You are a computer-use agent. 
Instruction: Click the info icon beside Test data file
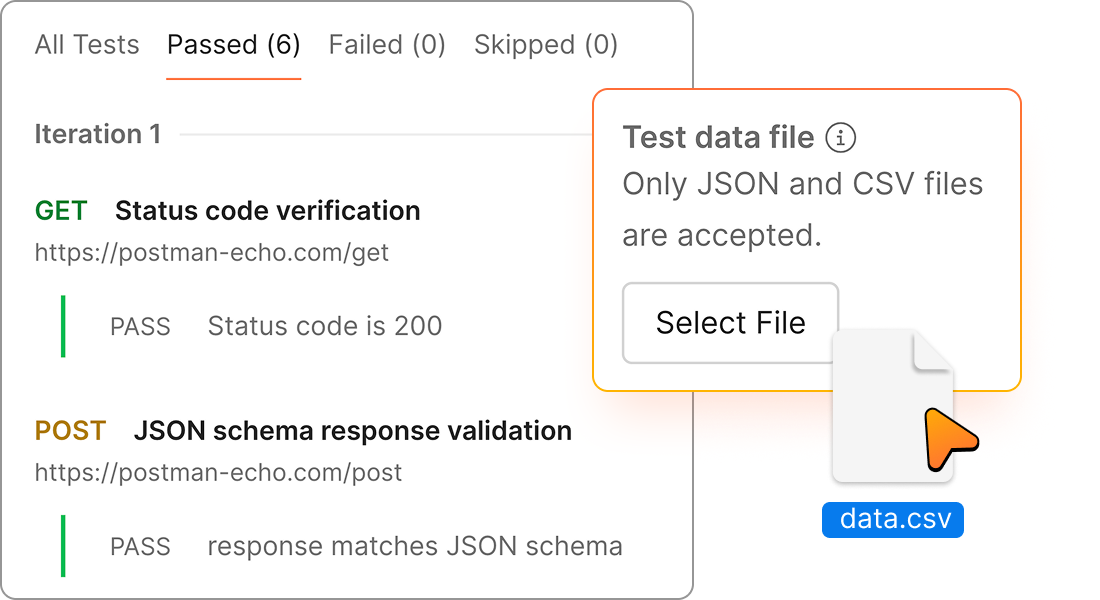[840, 138]
